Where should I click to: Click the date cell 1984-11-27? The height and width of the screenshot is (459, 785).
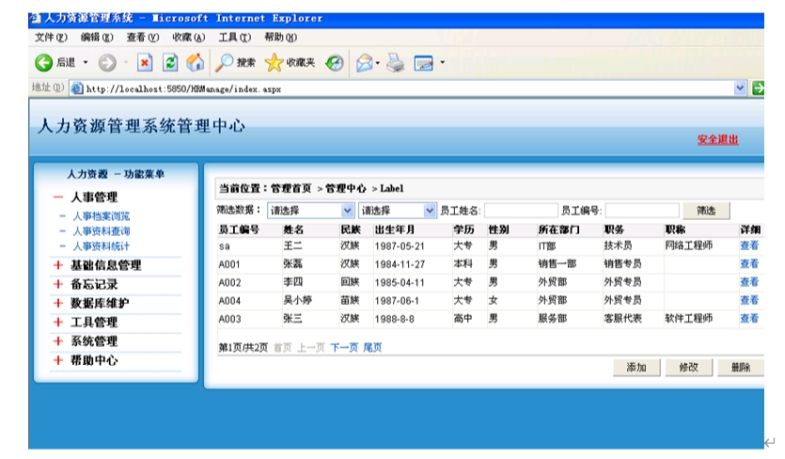[x=400, y=264]
